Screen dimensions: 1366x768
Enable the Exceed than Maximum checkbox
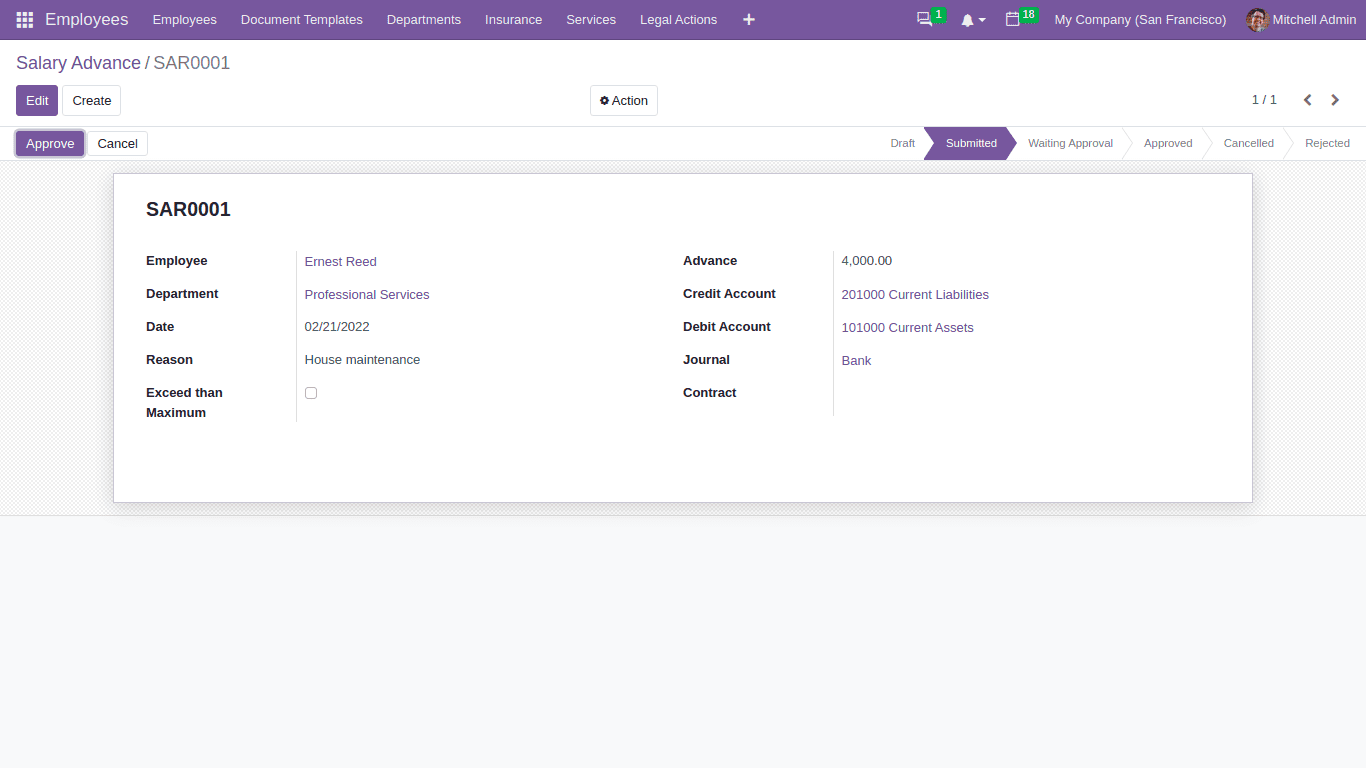(x=310, y=392)
